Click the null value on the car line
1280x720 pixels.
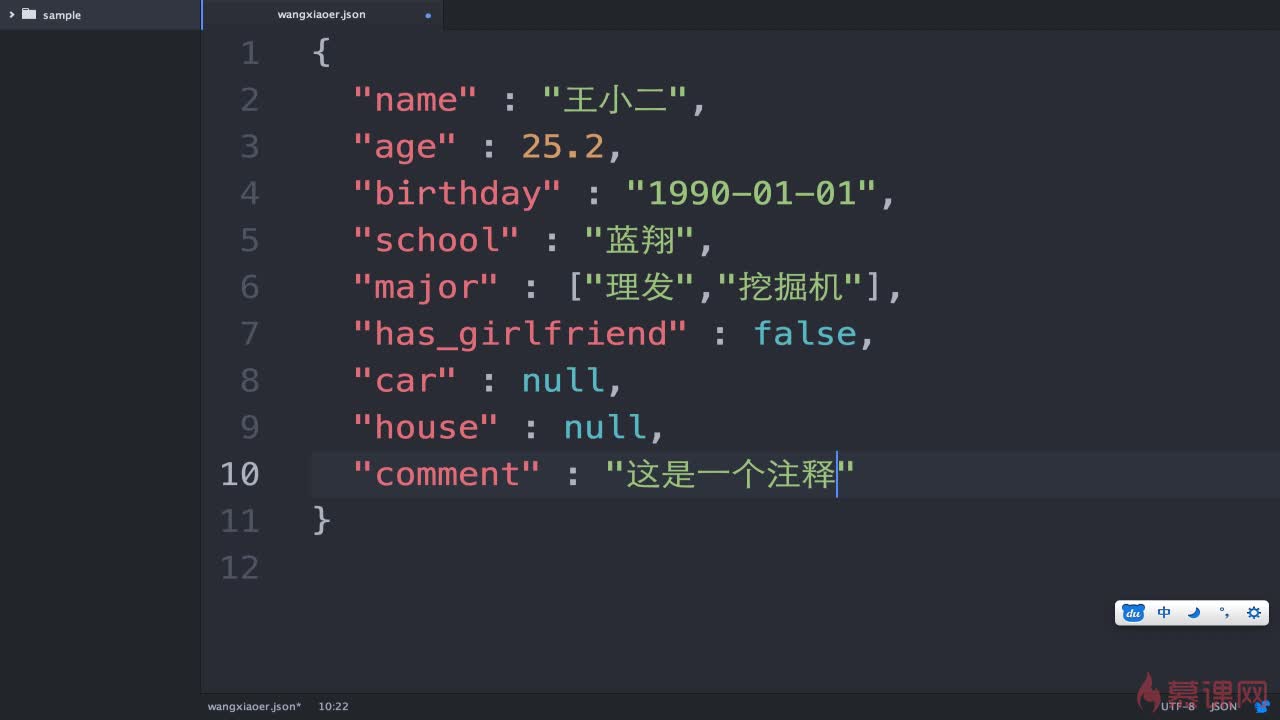pos(563,380)
